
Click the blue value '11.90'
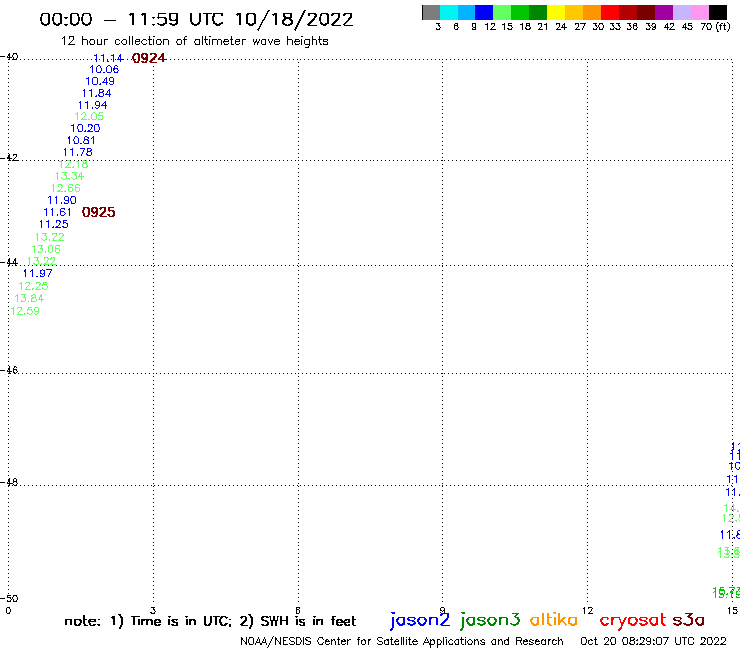[62, 200]
